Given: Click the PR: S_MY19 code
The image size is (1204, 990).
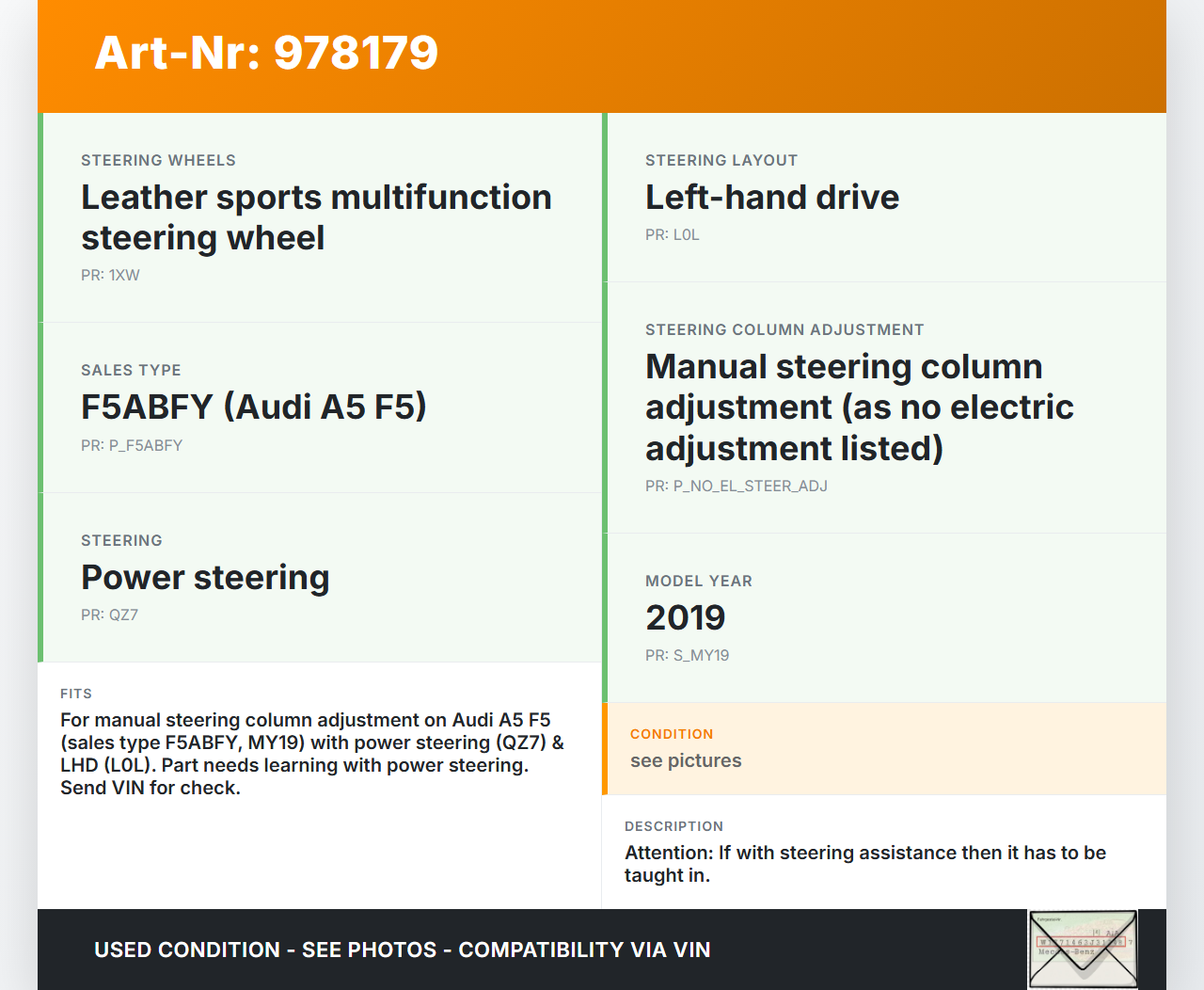Looking at the screenshot, I should coord(687,656).
